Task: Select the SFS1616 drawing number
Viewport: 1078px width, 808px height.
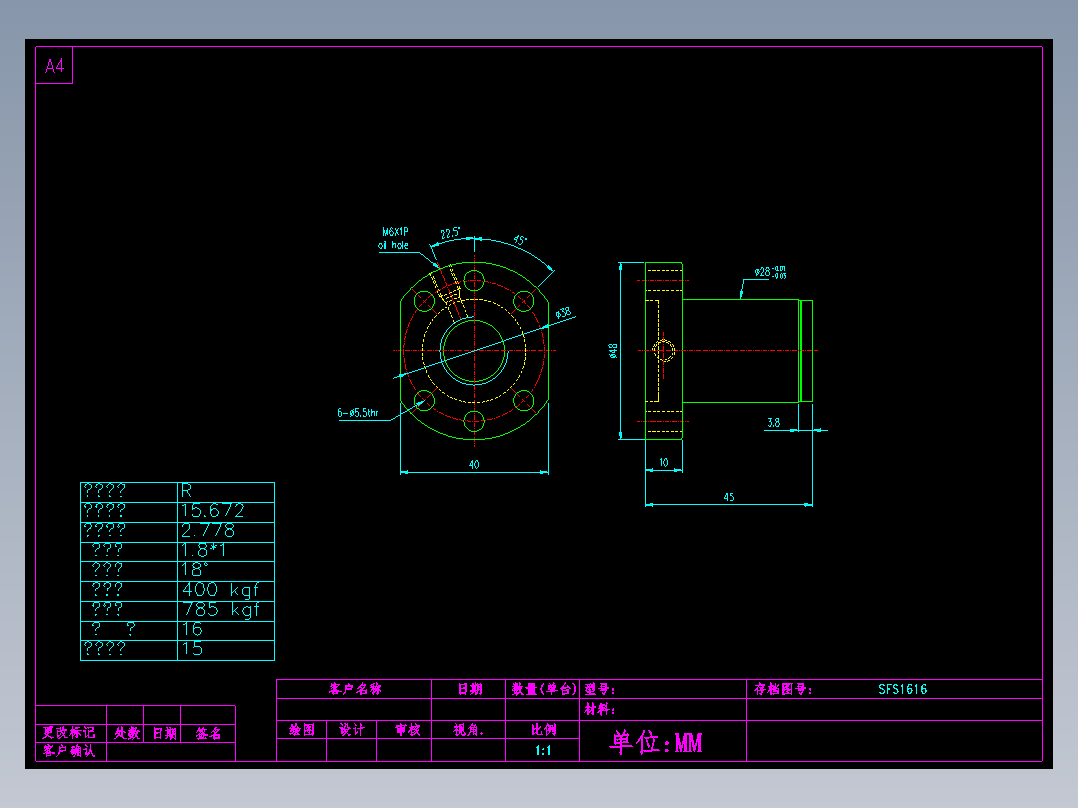Action: pos(903,690)
